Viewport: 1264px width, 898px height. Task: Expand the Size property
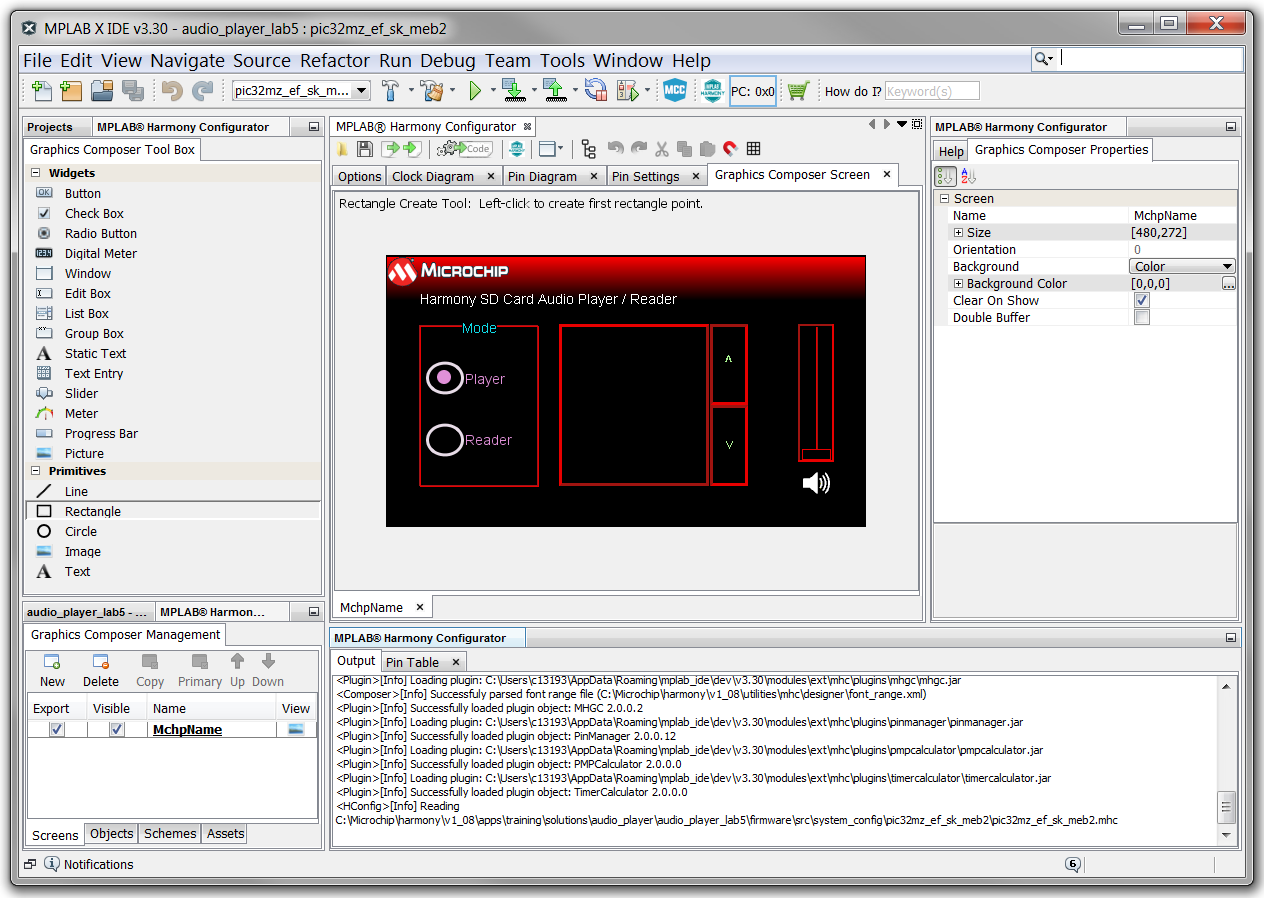tap(958, 233)
